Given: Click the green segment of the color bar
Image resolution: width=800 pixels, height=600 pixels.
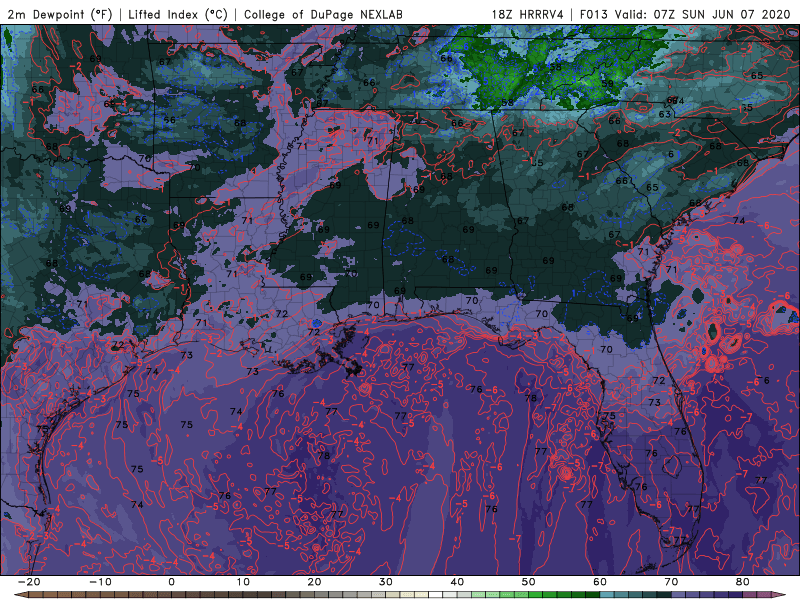Looking at the screenshot, I should (x=536, y=595).
